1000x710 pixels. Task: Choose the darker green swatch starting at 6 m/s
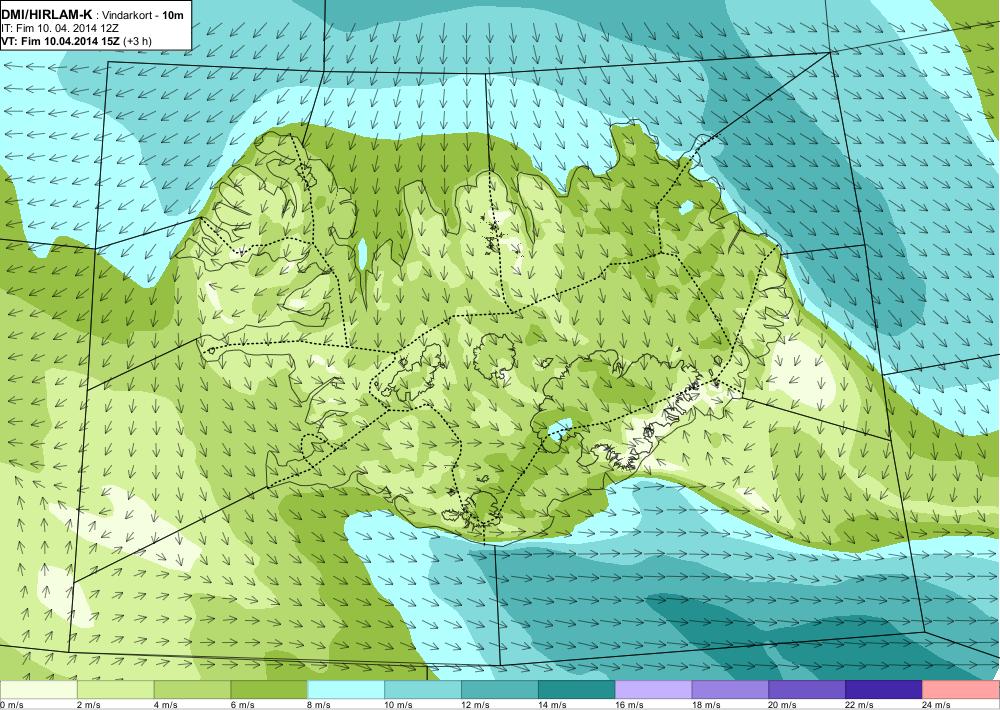269,690
